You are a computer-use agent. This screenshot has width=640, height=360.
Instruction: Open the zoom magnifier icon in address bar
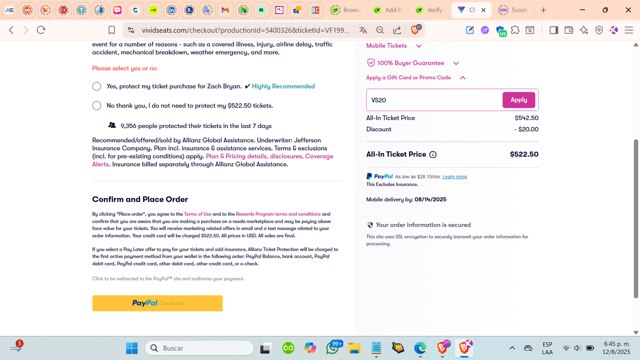380,30
